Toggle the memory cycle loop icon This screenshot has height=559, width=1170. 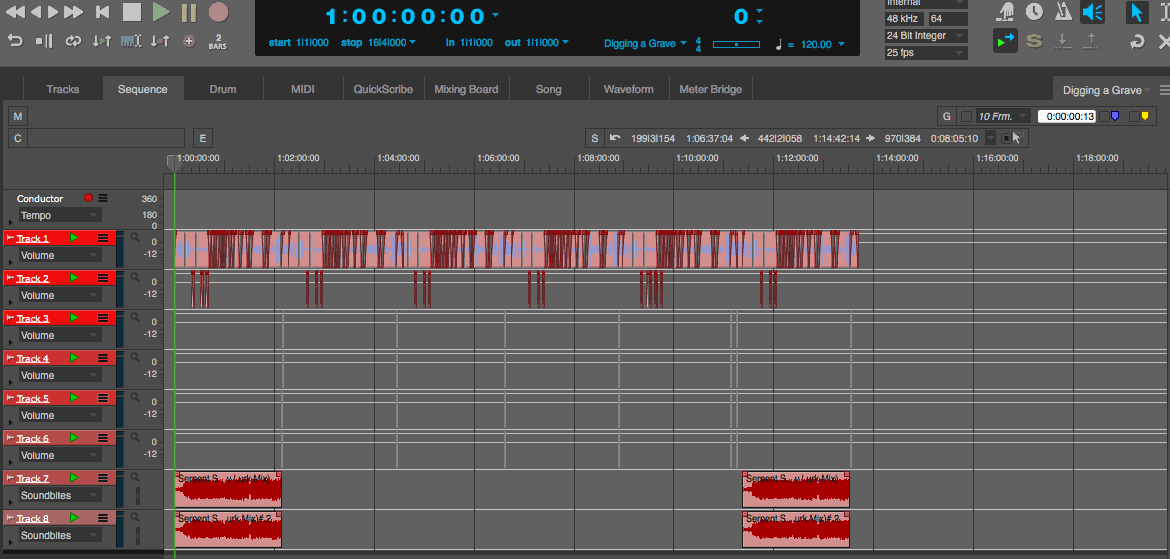pyautogui.click(x=73, y=41)
